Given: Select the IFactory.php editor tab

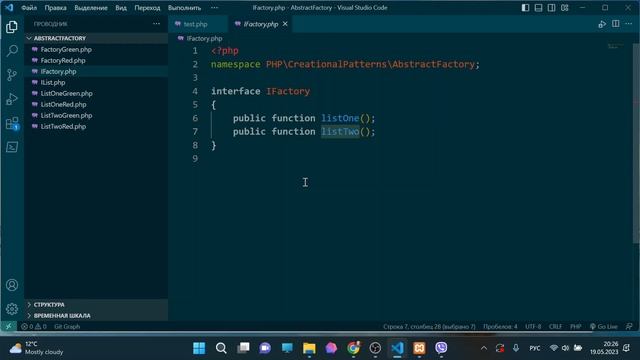Looking at the screenshot, I should coord(260,24).
